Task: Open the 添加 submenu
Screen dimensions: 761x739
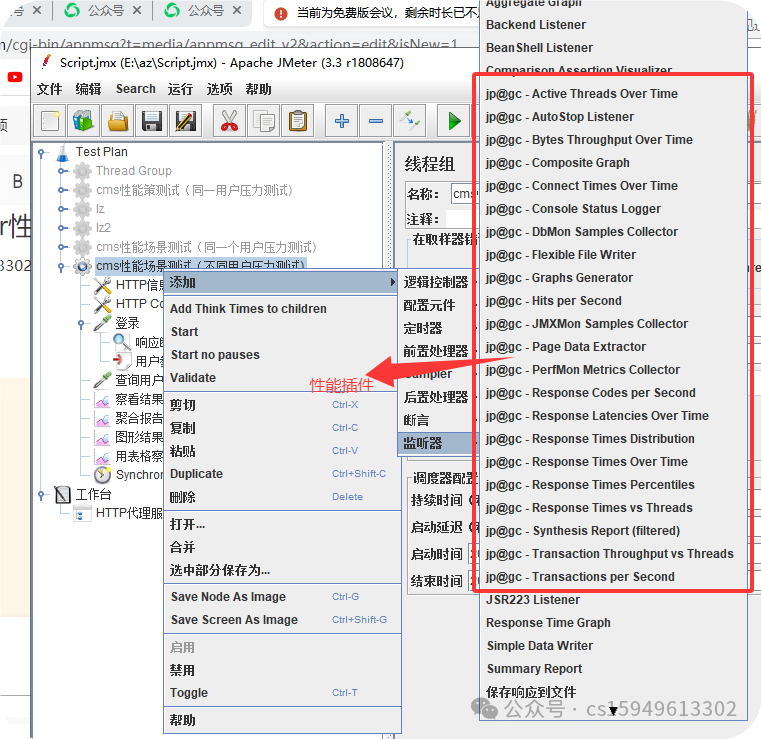Action: 281,282
